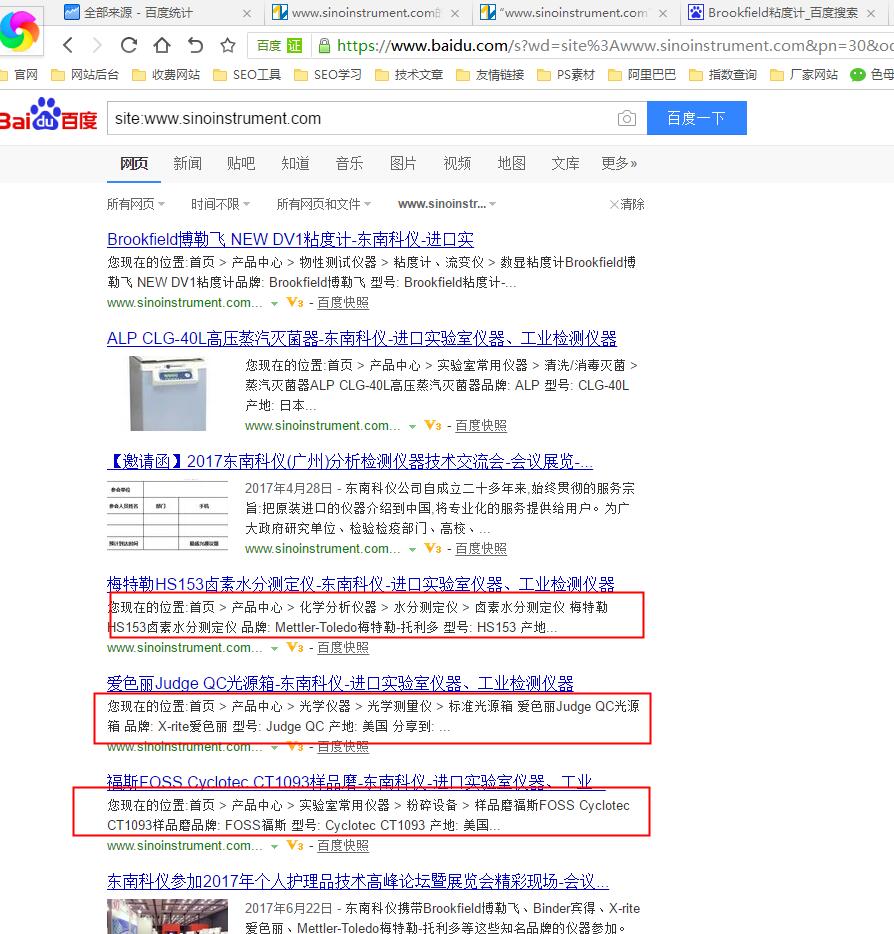894x934 pixels.
Task: Open the 邀请函 form thumbnail image
Action: pyautogui.click(x=167, y=516)
